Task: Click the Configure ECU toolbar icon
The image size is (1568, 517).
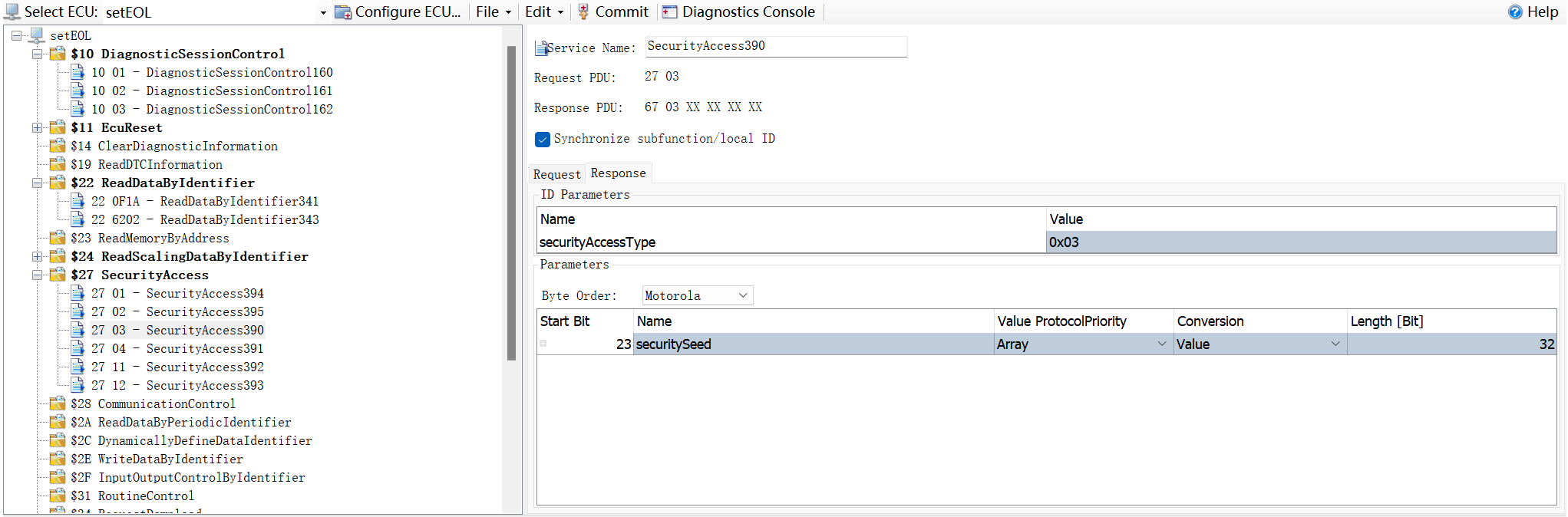Action: click(x=343, y=12)
